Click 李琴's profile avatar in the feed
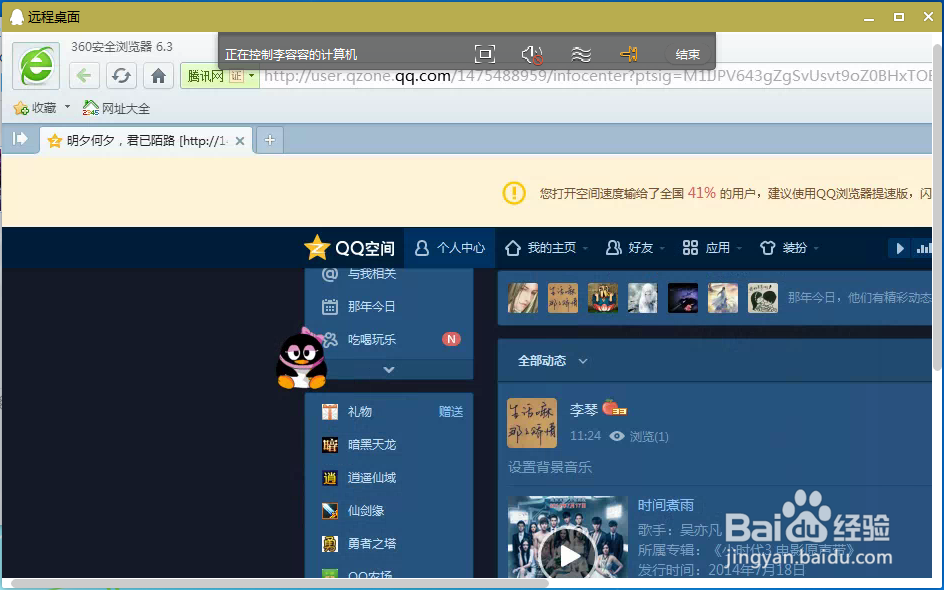This screenshot has height=590, width=944. 532,423
